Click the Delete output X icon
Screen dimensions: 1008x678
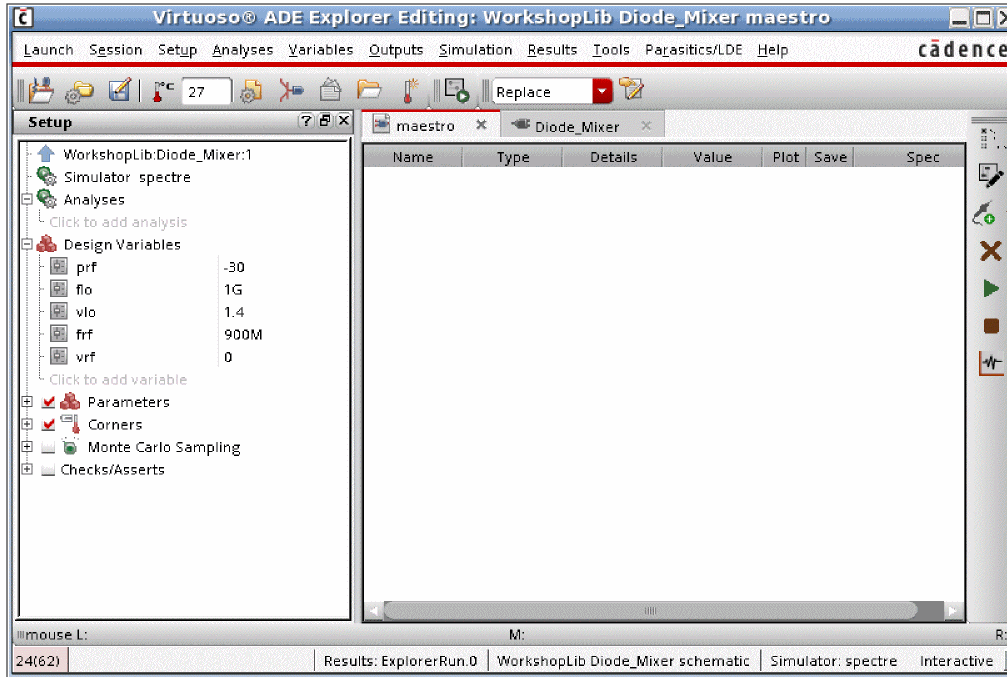tap(990, 251)
